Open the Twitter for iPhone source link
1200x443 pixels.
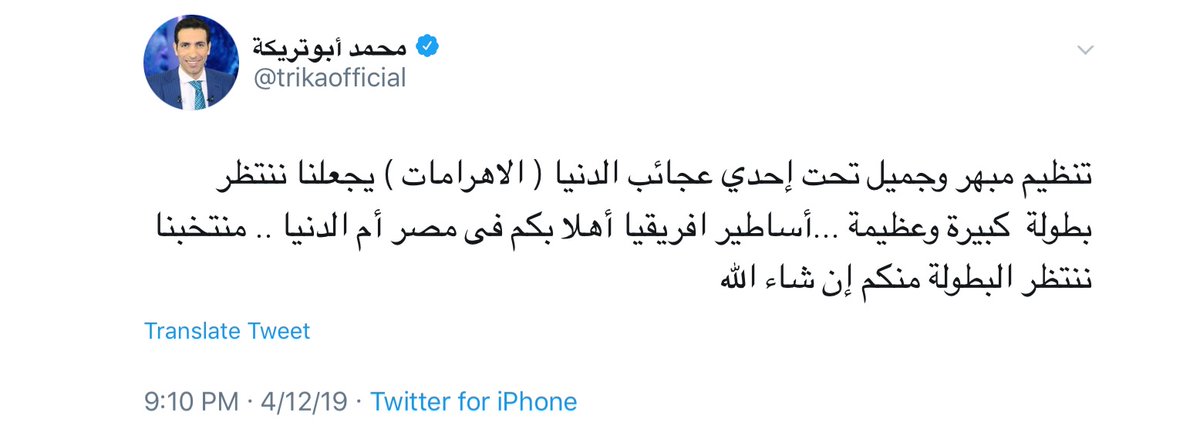point(474,402)
